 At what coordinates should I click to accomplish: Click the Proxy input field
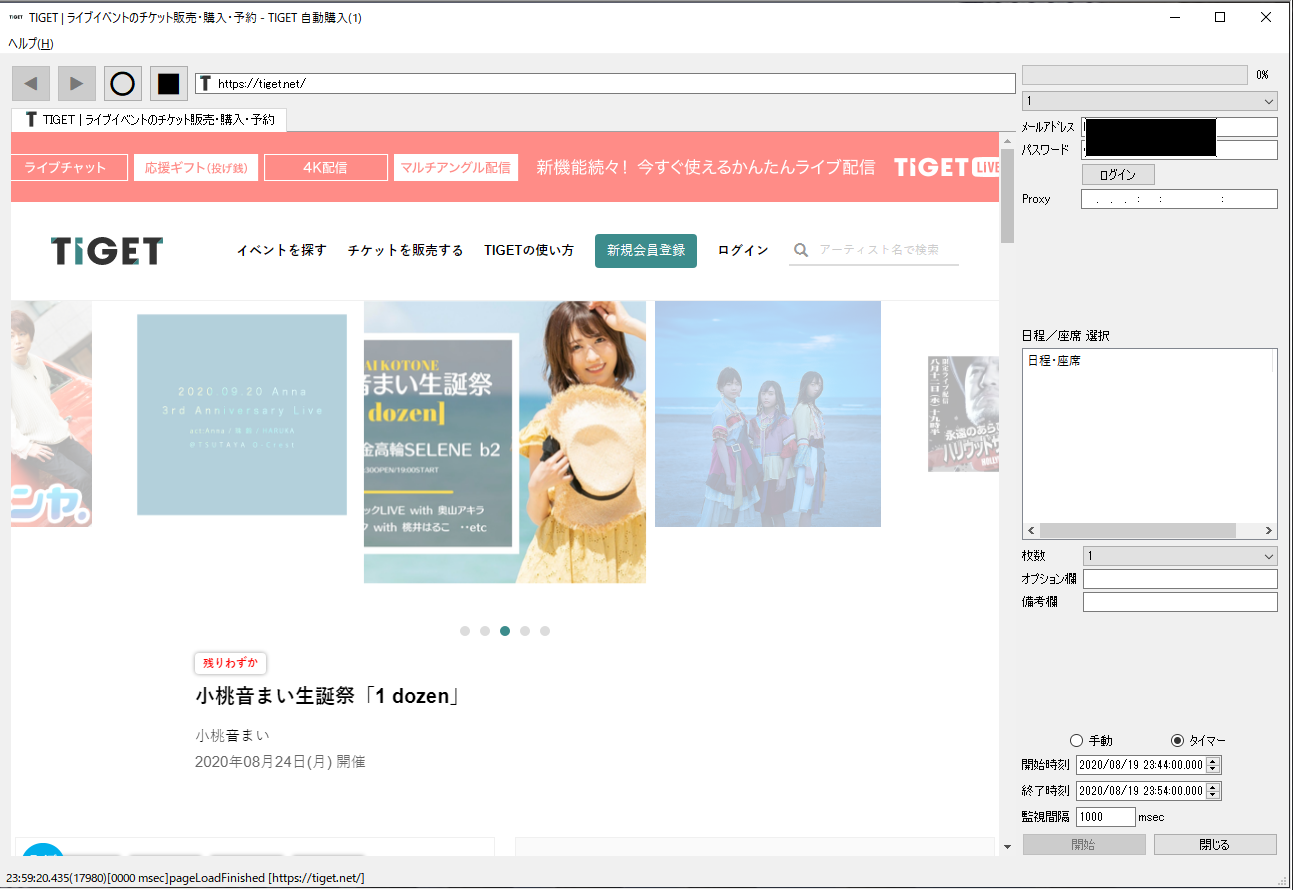[x=1180, y=199]
